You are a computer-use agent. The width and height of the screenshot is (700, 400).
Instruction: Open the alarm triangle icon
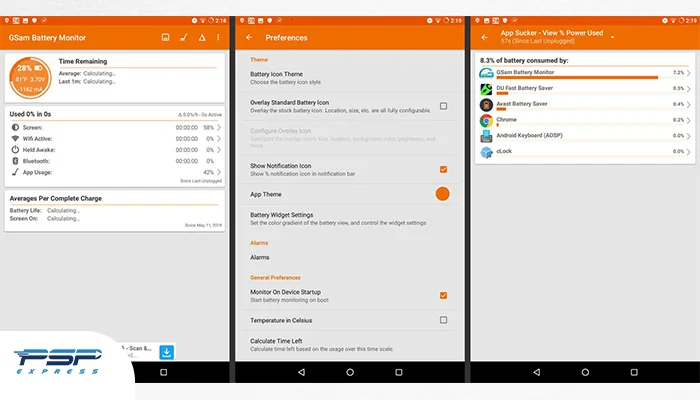(202, 38)
